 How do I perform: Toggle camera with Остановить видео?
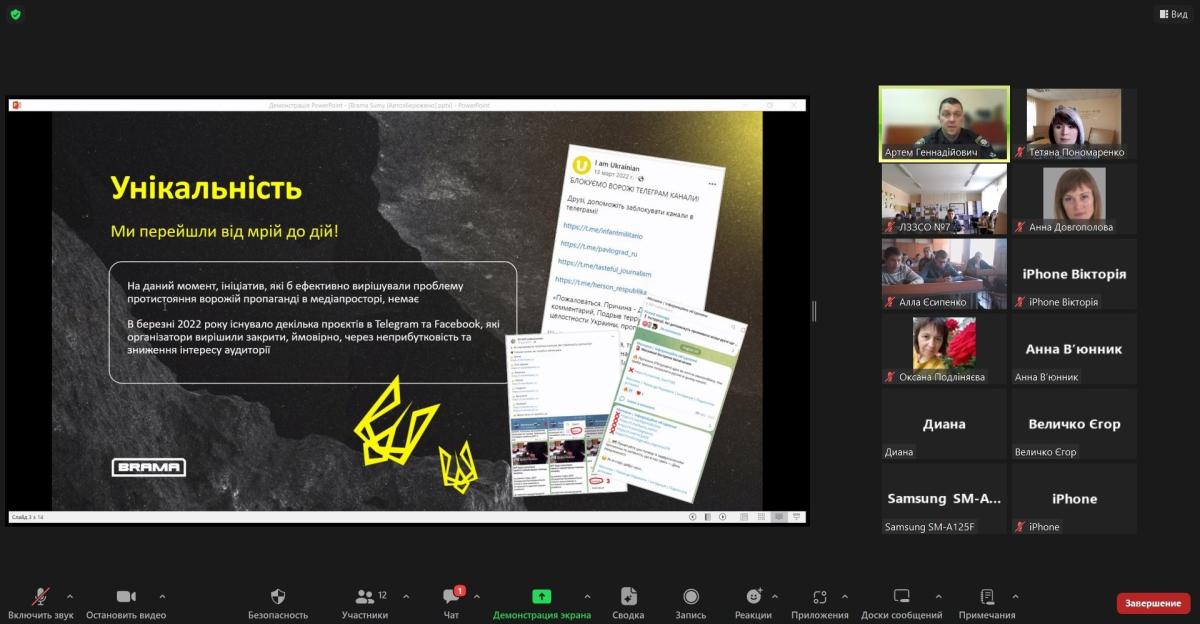pyautogui.click(x=126, y=598)
